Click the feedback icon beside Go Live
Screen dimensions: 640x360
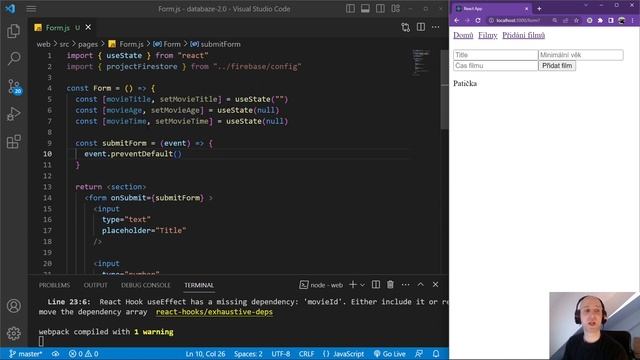pyautogui.click(x=419, y=354)
